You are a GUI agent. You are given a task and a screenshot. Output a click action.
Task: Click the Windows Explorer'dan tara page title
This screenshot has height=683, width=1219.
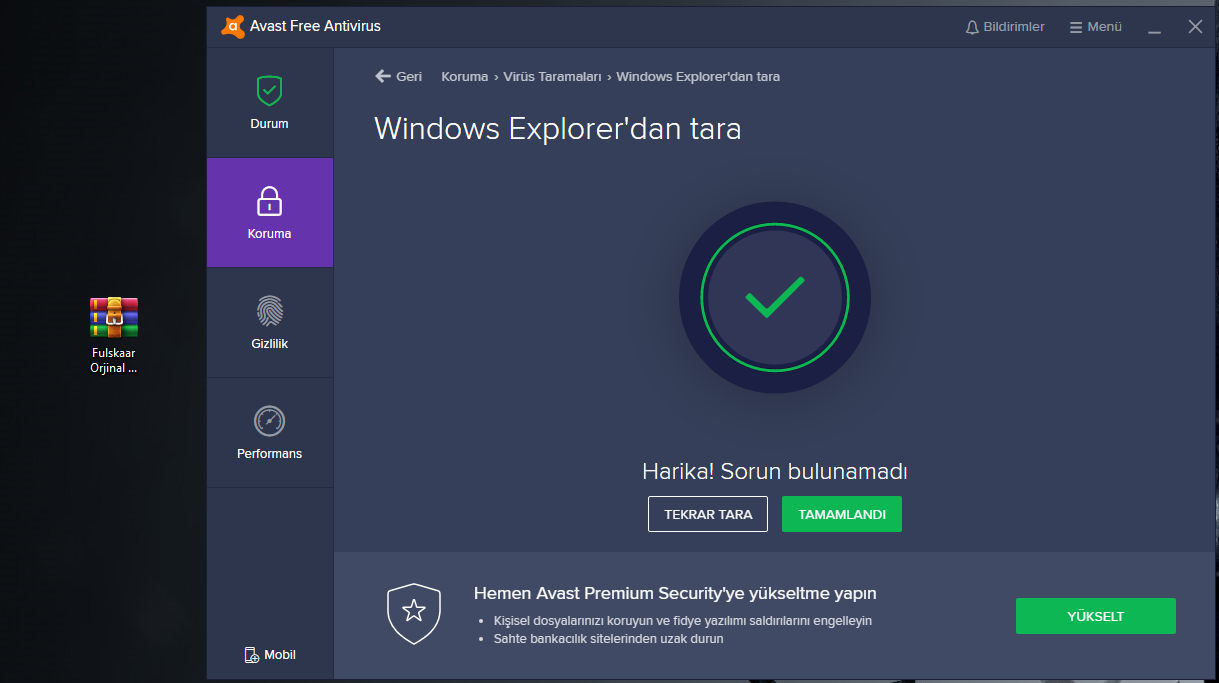(x=558, y=129)
